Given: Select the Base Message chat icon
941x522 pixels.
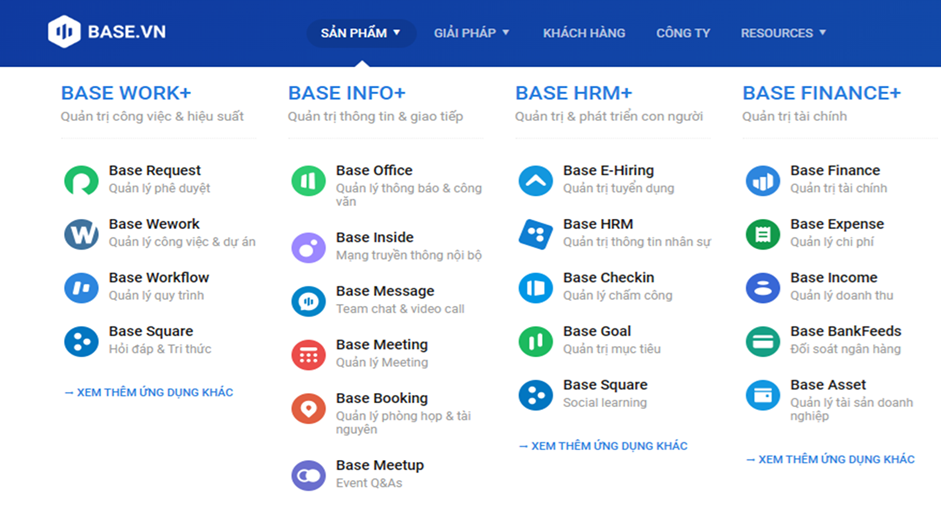Looking at the screenshot, I should click(308, 301).
